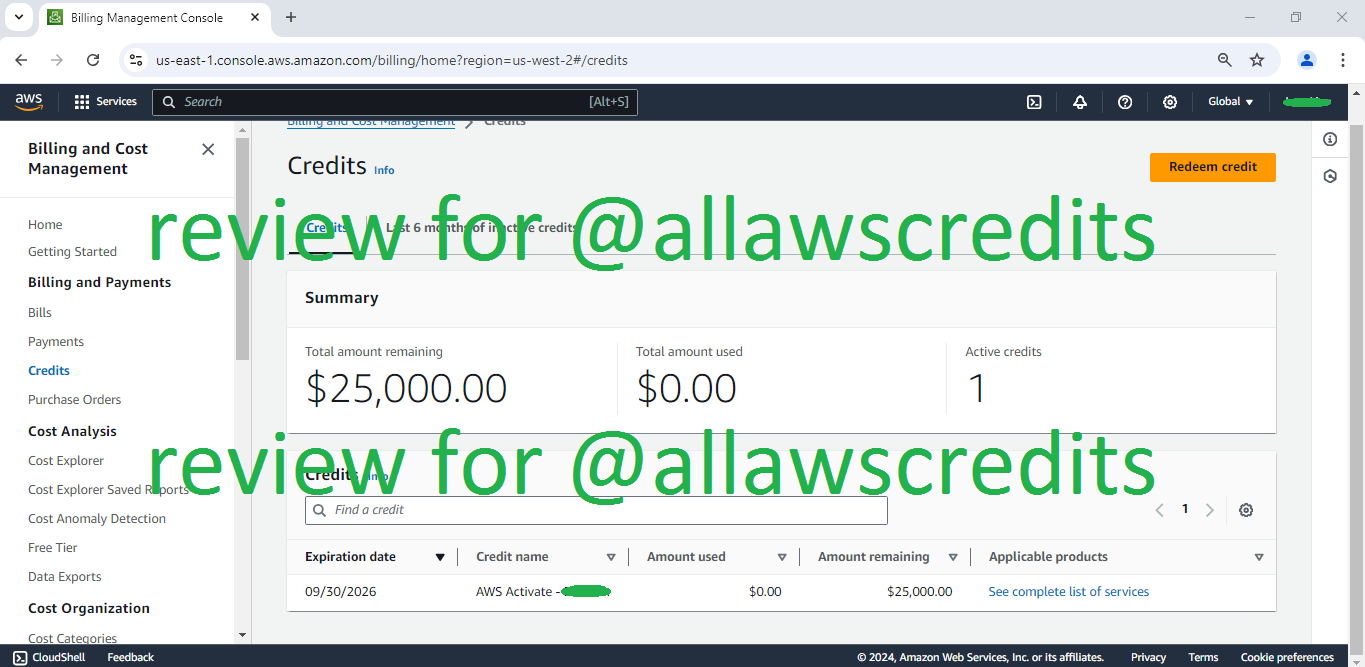The width and height of the screenshot is (1365, 667).
Task: Click the Redeem credit button
Action: coord(1212,167)
